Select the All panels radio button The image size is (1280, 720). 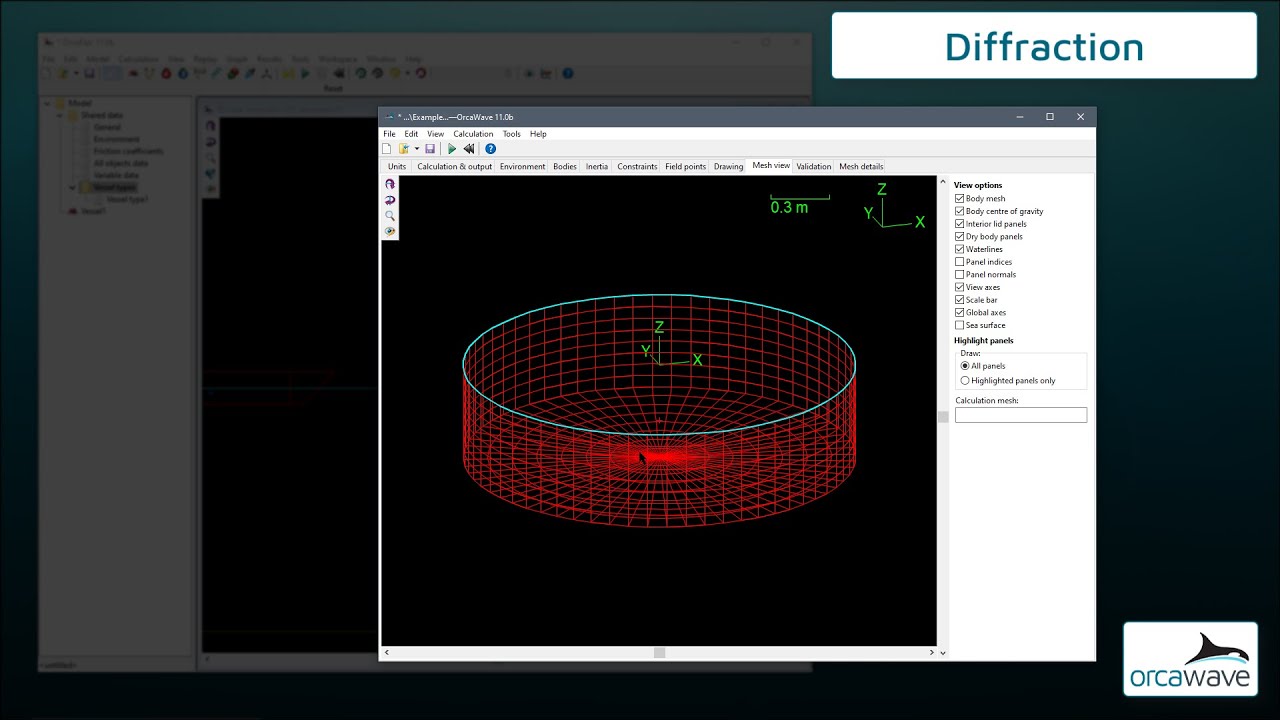click(x=965, y=366)
